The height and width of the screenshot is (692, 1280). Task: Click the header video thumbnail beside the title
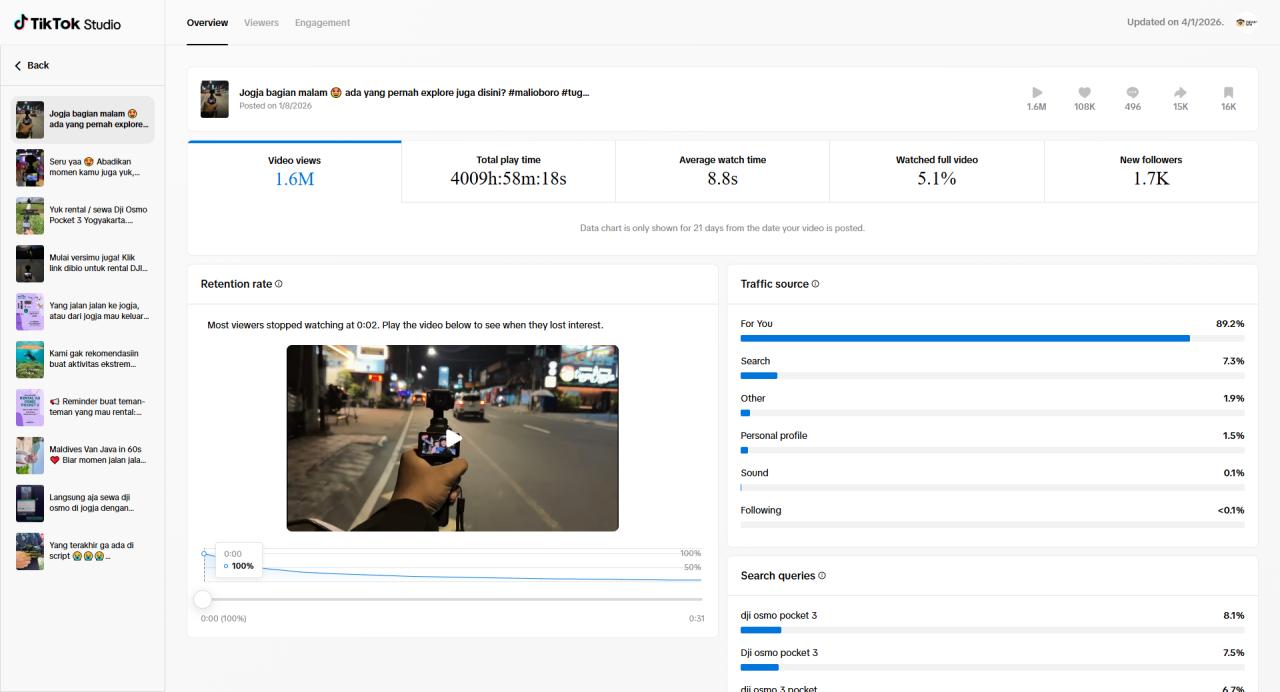tap(215, 99)
